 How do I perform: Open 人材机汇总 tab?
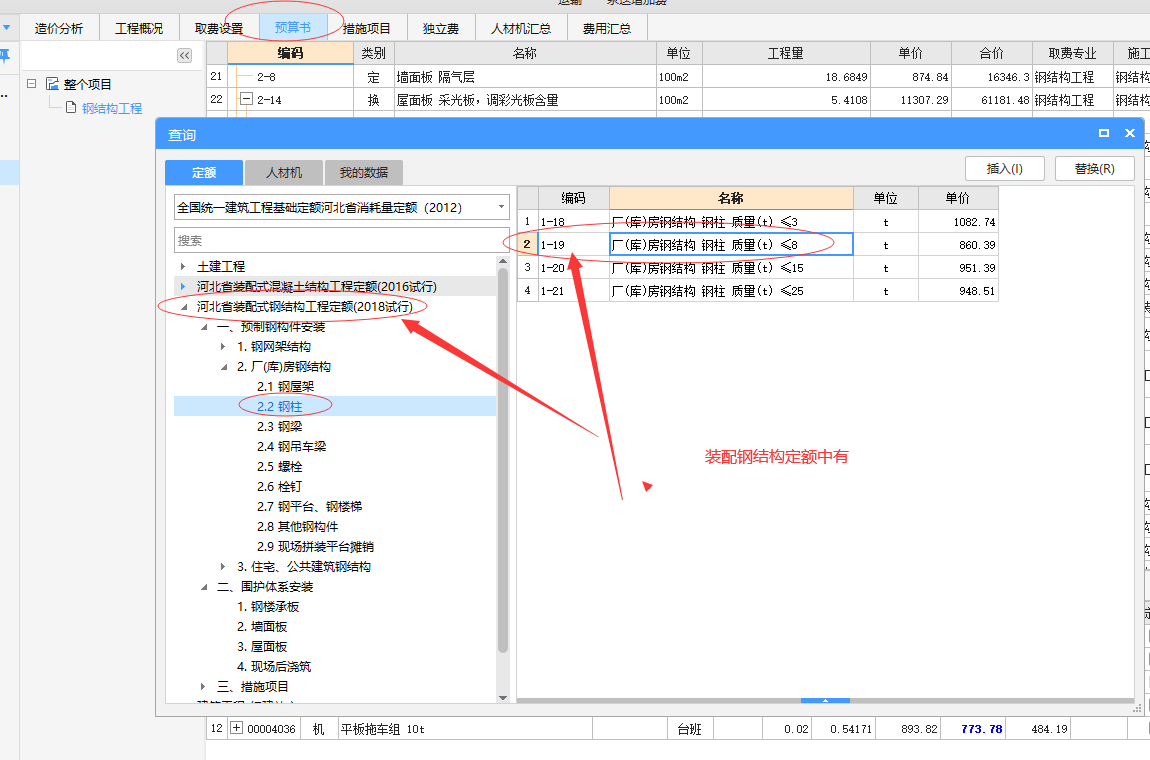521,29
